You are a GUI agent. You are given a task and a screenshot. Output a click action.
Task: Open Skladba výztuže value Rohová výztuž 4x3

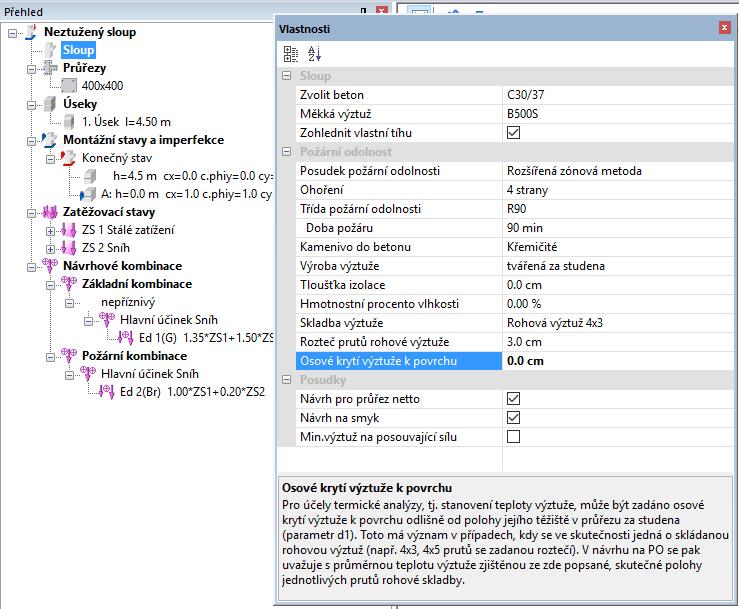tap(617, 323)
